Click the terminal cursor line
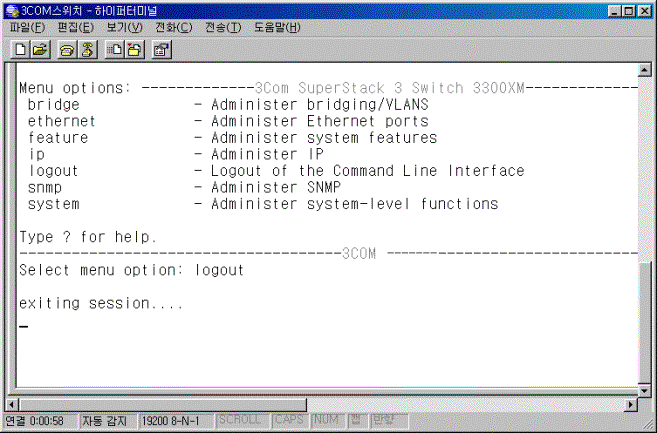 tap(24, 326)
